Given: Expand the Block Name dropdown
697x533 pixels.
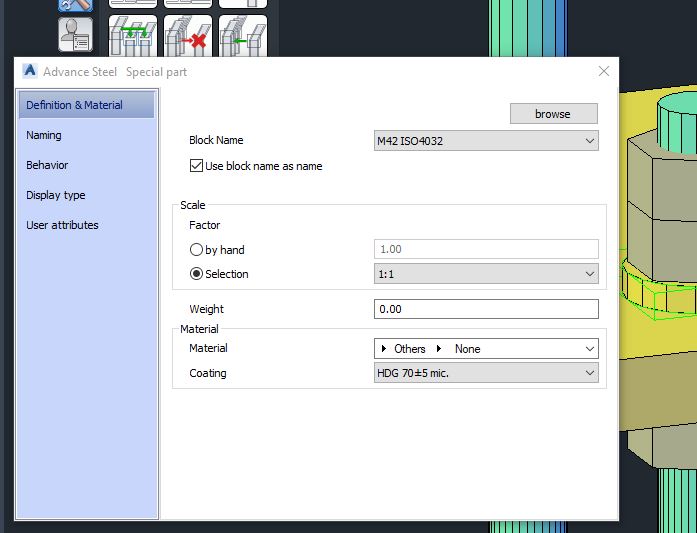Looking at the screenshot, I should (486, 141).
